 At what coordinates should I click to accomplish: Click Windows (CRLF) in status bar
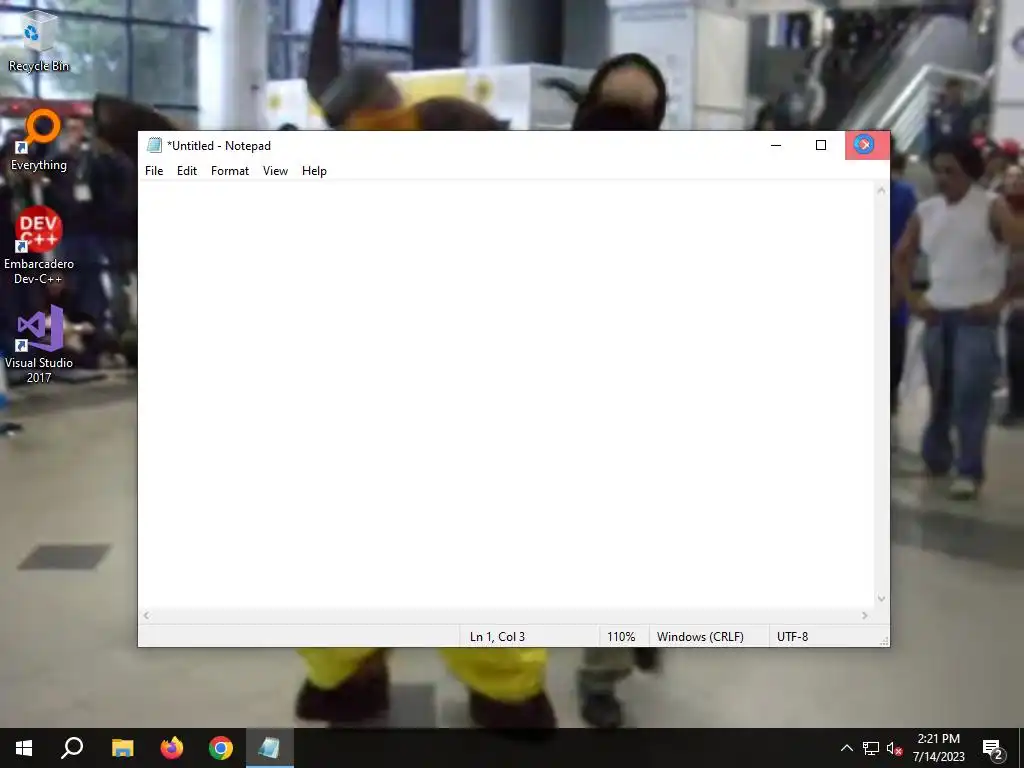(x=700, y=637)
